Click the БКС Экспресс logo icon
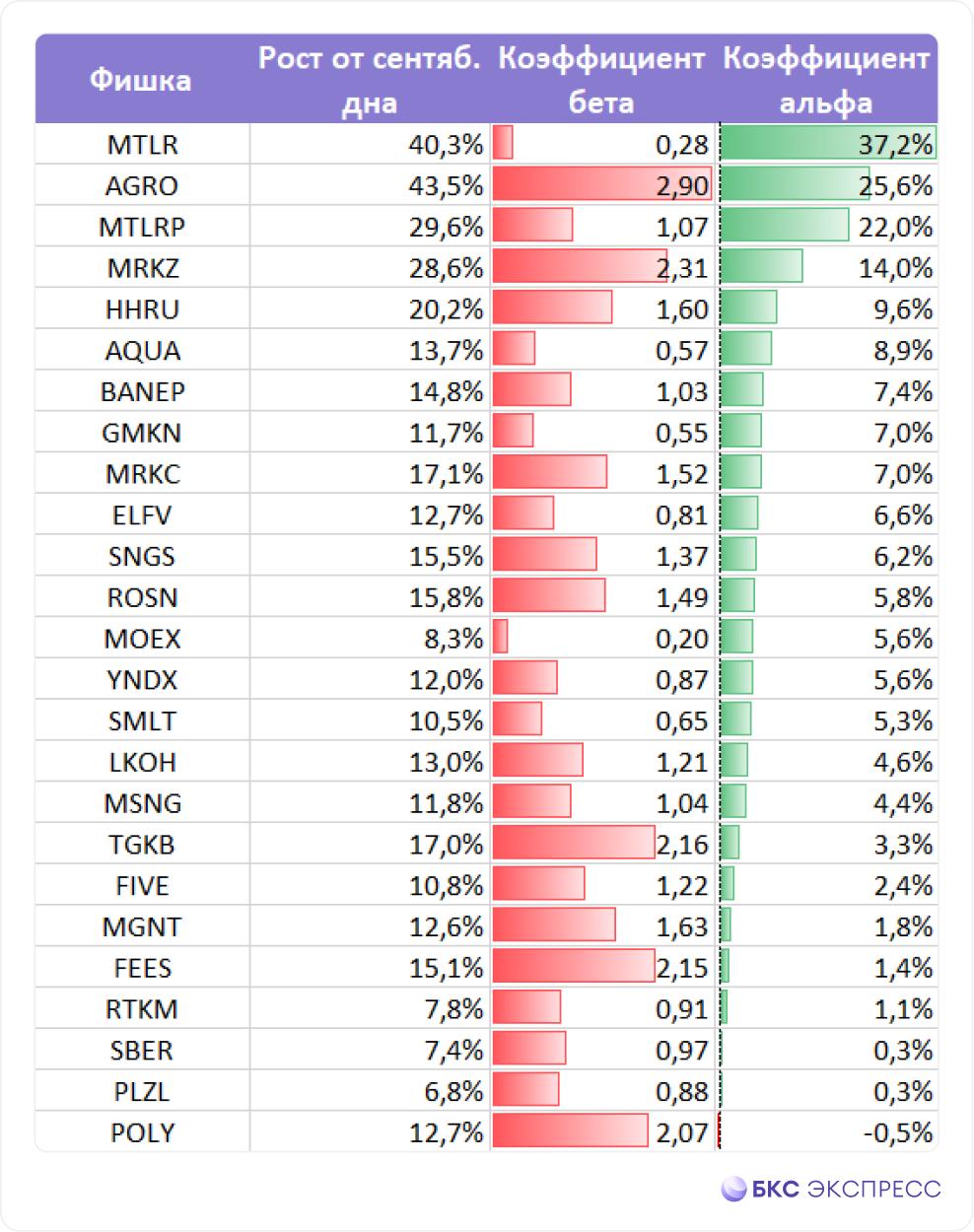 point(734,1189)
